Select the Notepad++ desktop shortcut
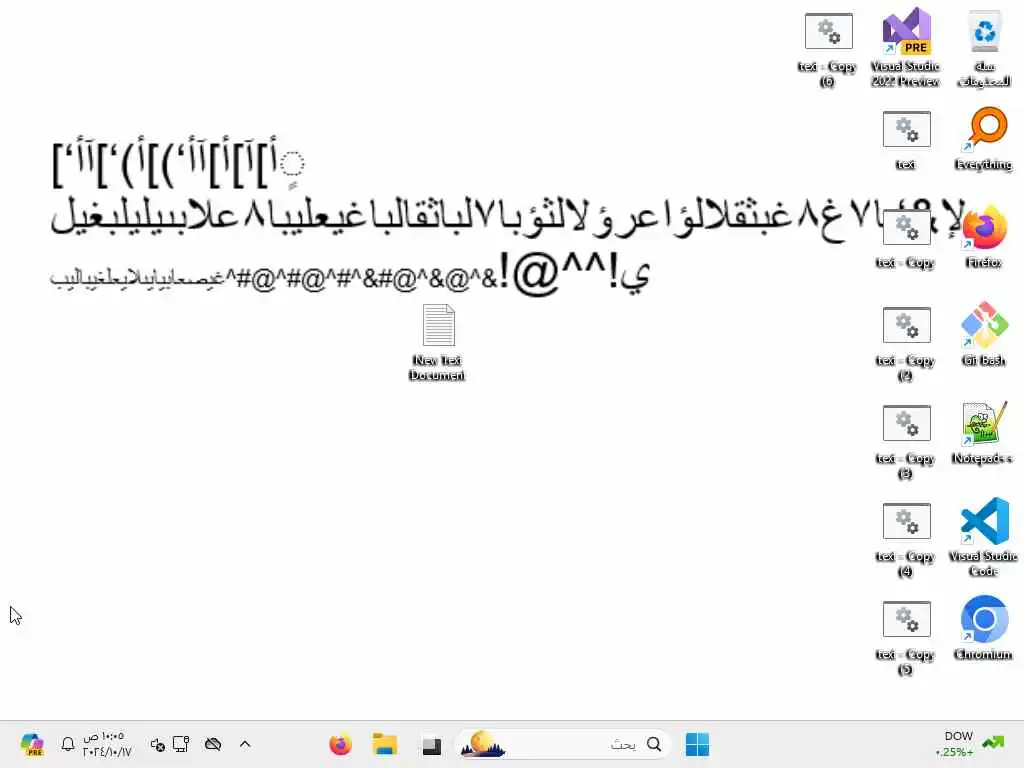This screenshot has height=768, width=1024. [x=983, y=432]
